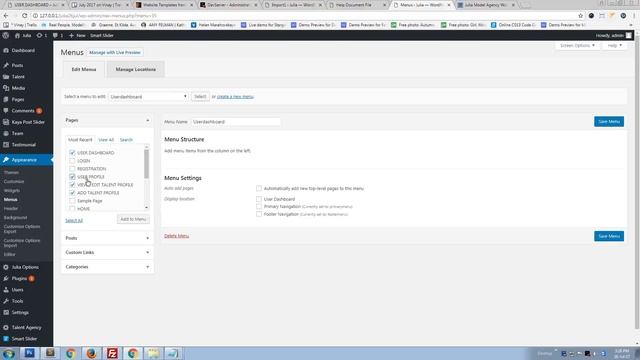This screenshot has height=360, width=640.
Task: Click the Menu Name input field
Action: tap(236, 122)
